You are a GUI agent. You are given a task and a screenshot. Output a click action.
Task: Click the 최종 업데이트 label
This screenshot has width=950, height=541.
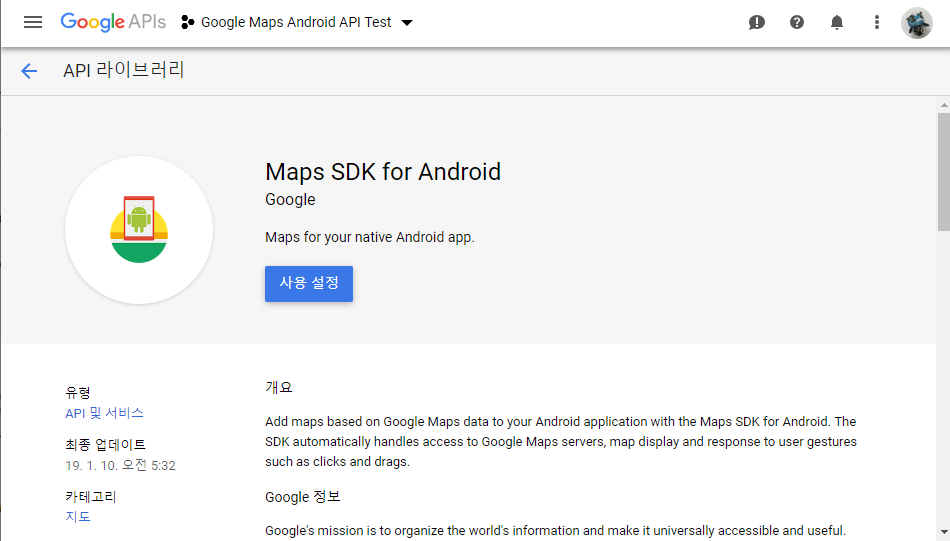coord(105,445)
